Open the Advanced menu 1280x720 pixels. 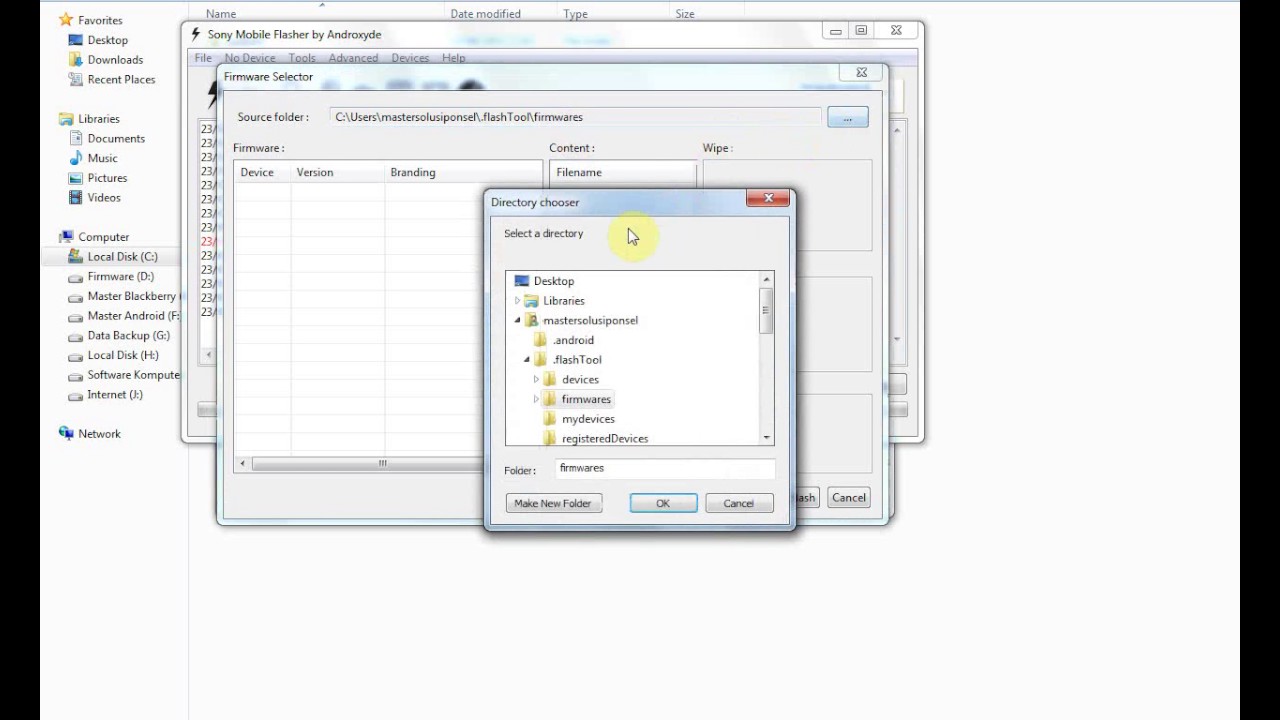point(353,58)
